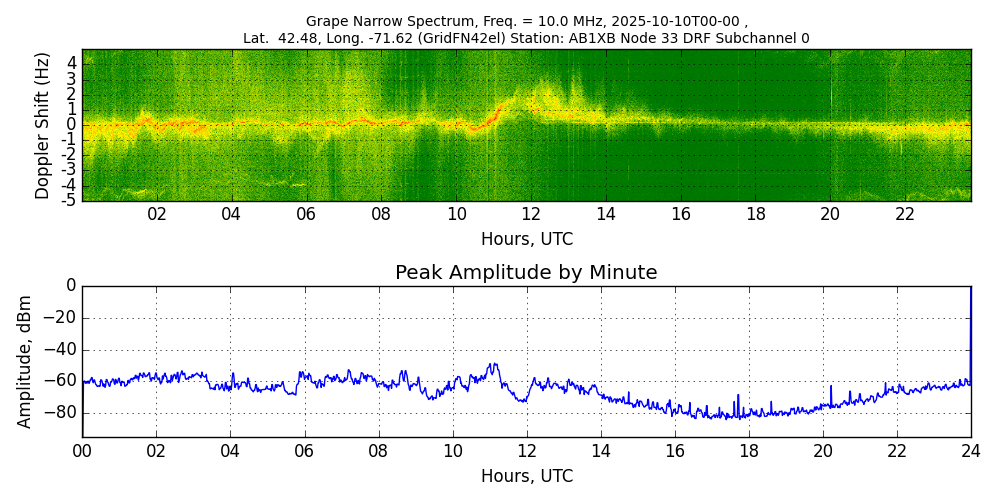Click hour 12 tick on spectrogram axis
This screenshot has width=1000, height=500.
530,214
